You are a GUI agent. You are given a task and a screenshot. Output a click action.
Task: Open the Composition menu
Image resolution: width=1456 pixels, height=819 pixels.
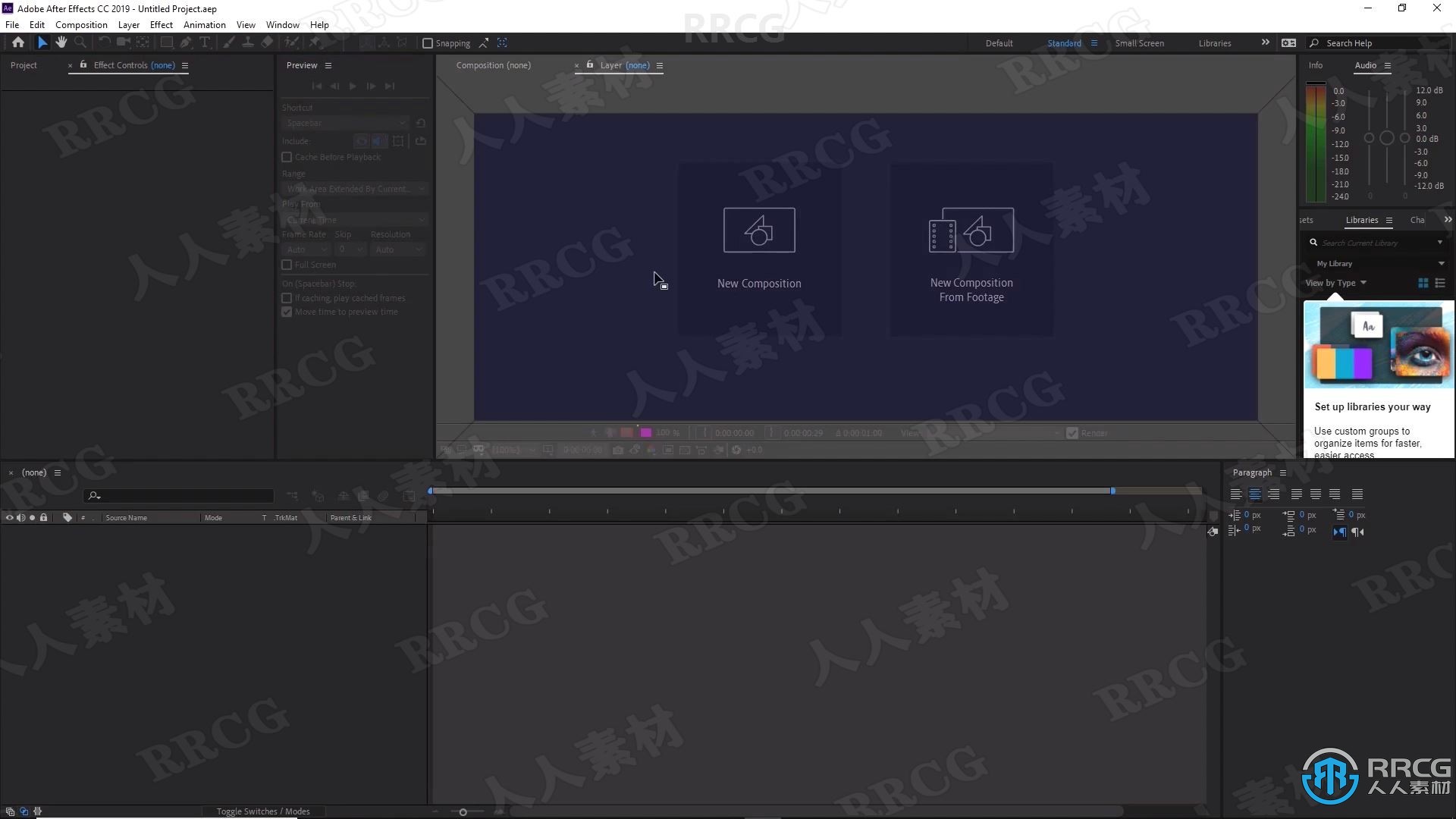click(81, 25)
